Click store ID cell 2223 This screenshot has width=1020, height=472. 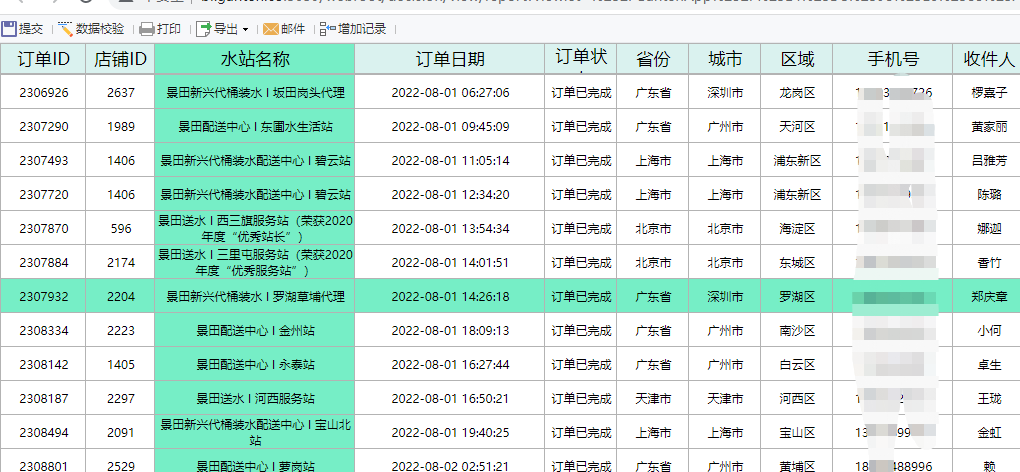coord(120,330)
